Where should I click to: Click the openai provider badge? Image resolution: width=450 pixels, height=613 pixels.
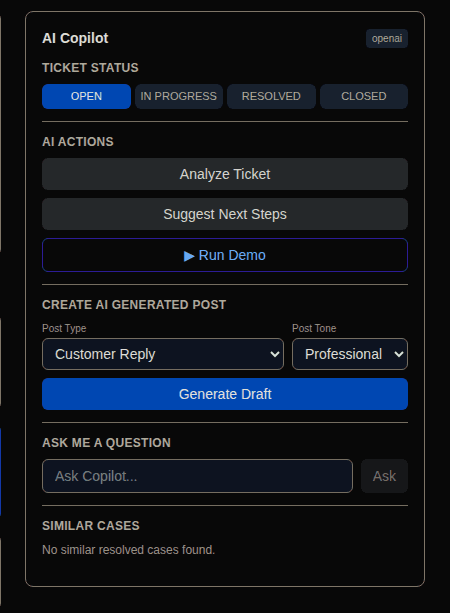click(387, 38)
